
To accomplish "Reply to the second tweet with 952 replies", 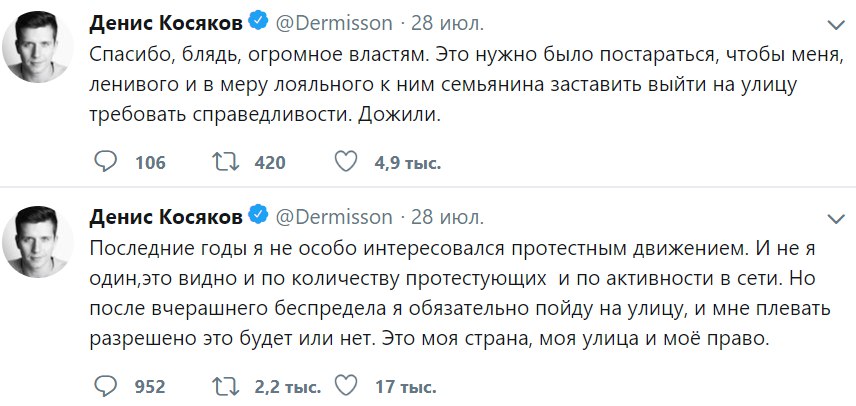I will click(x=105, y=385).
